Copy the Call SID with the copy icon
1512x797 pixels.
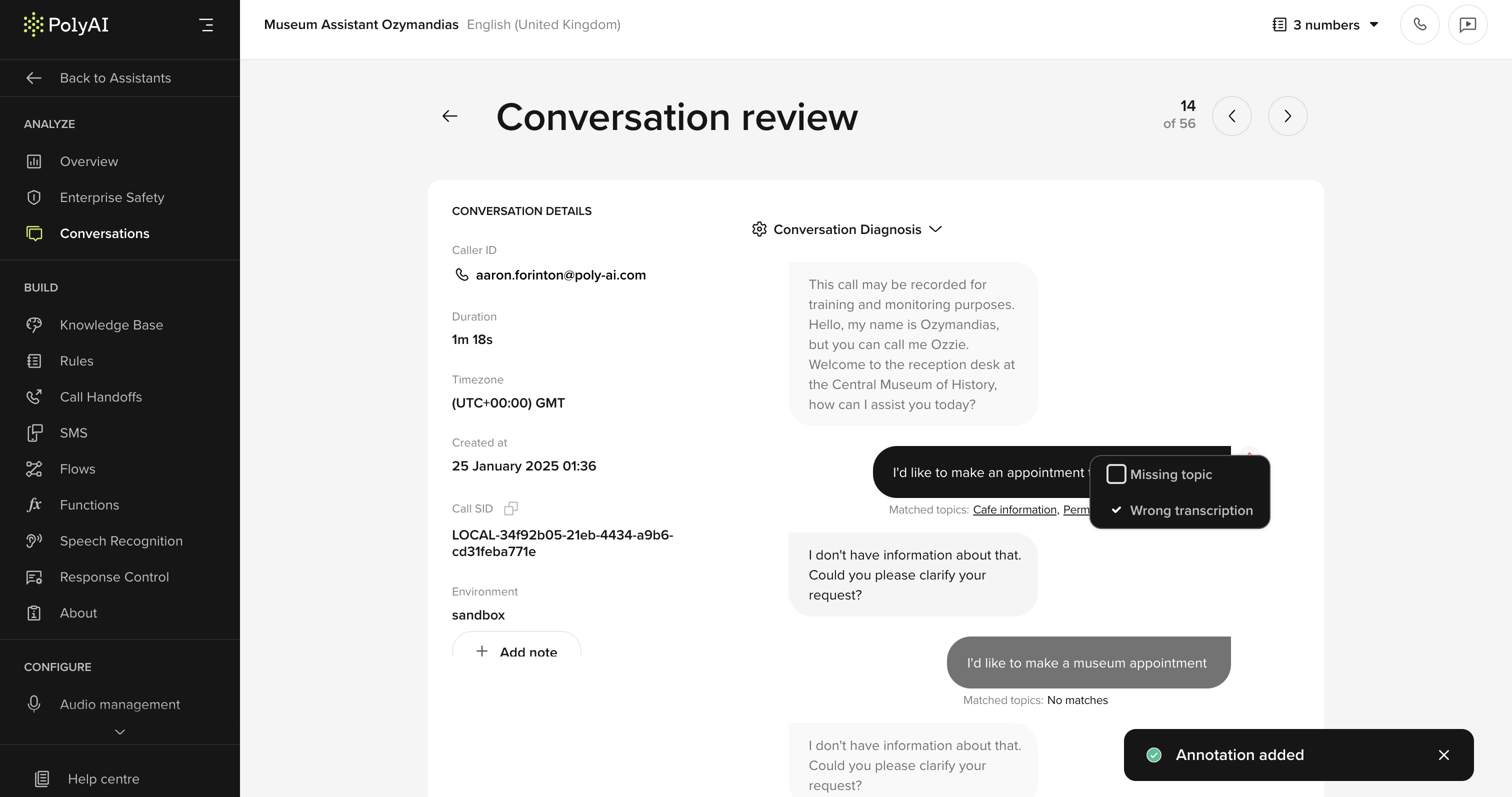[510, 508]
